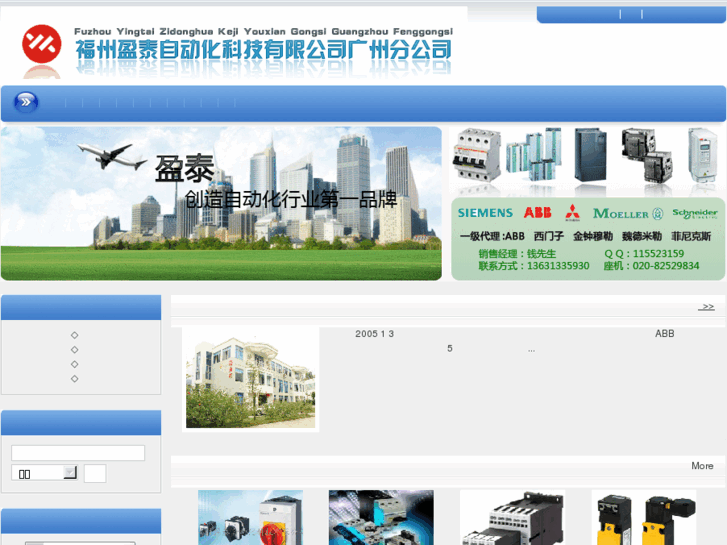Click the '菲尼克斯' brand text
The image size is (727, 545).
point(691,237)
